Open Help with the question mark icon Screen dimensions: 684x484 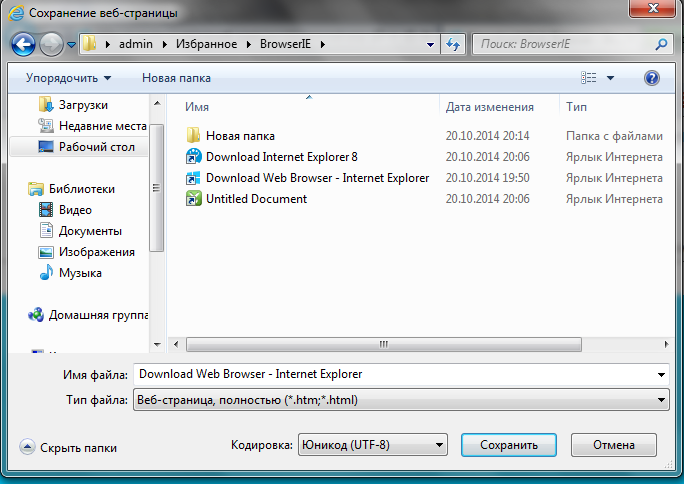point(652,78)
